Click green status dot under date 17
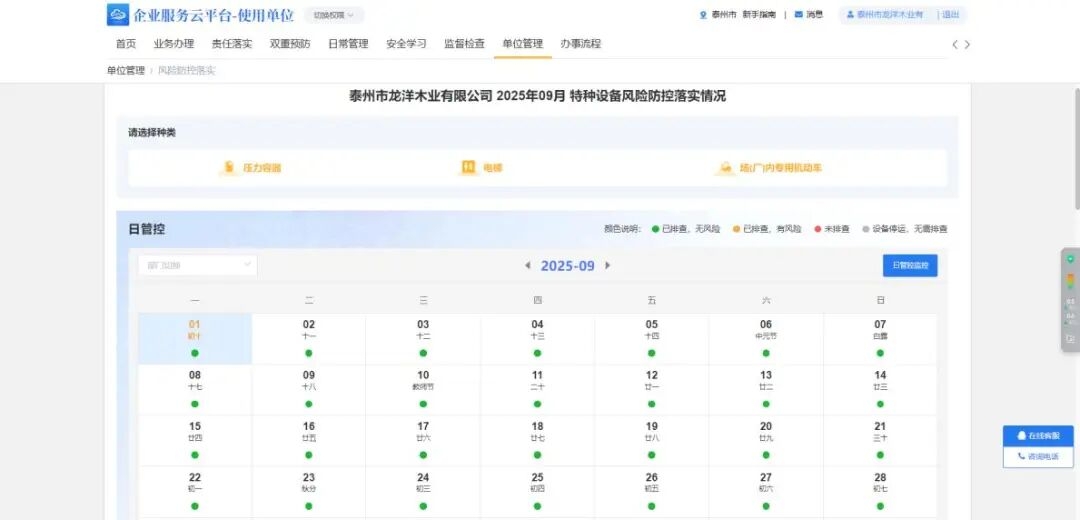 pos(423,455)
